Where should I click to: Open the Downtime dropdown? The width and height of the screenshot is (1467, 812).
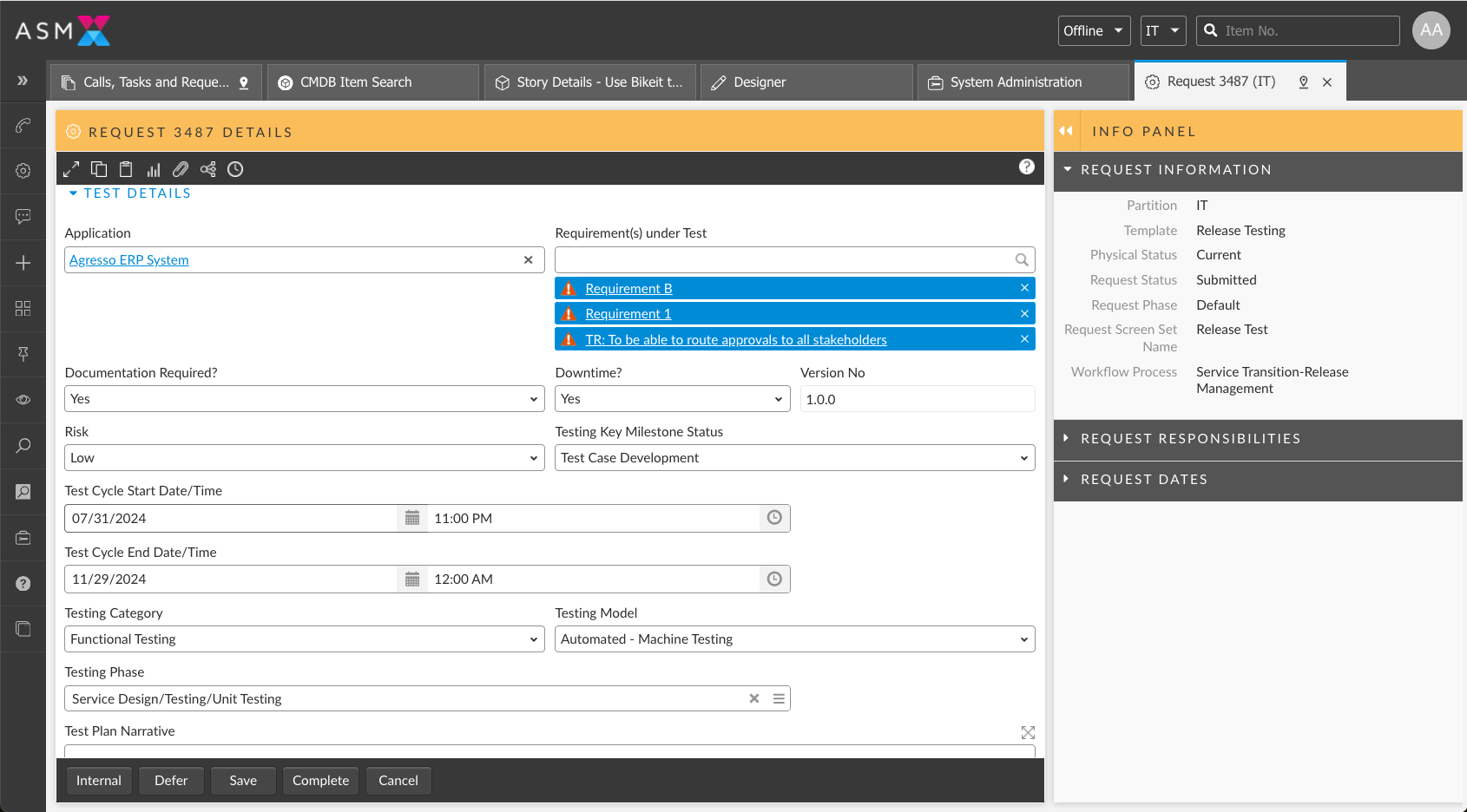[673, 399]
